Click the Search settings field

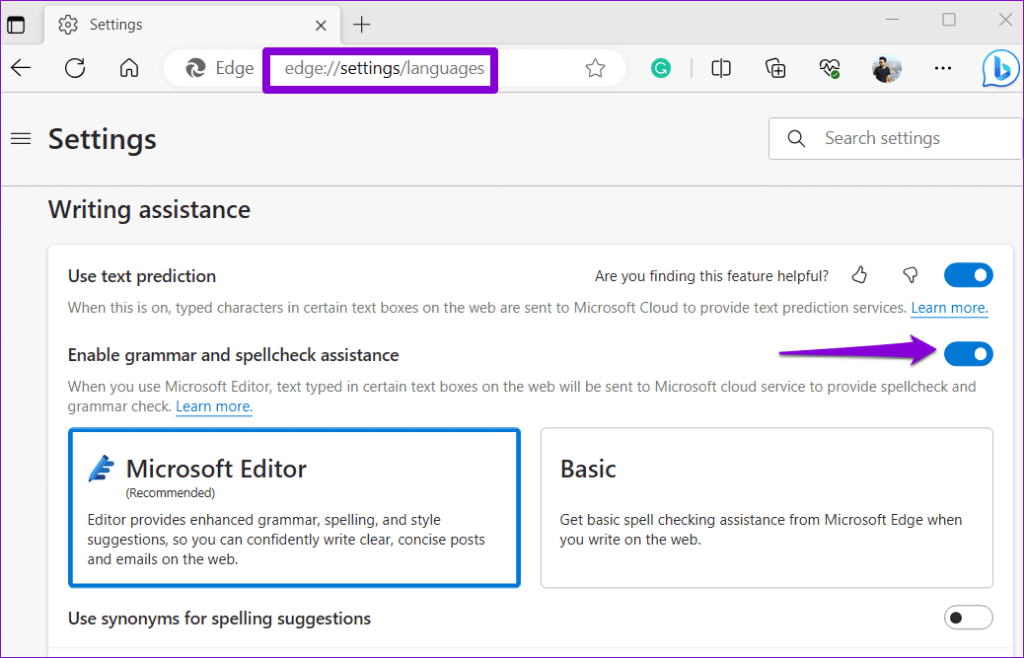[895, 138]
